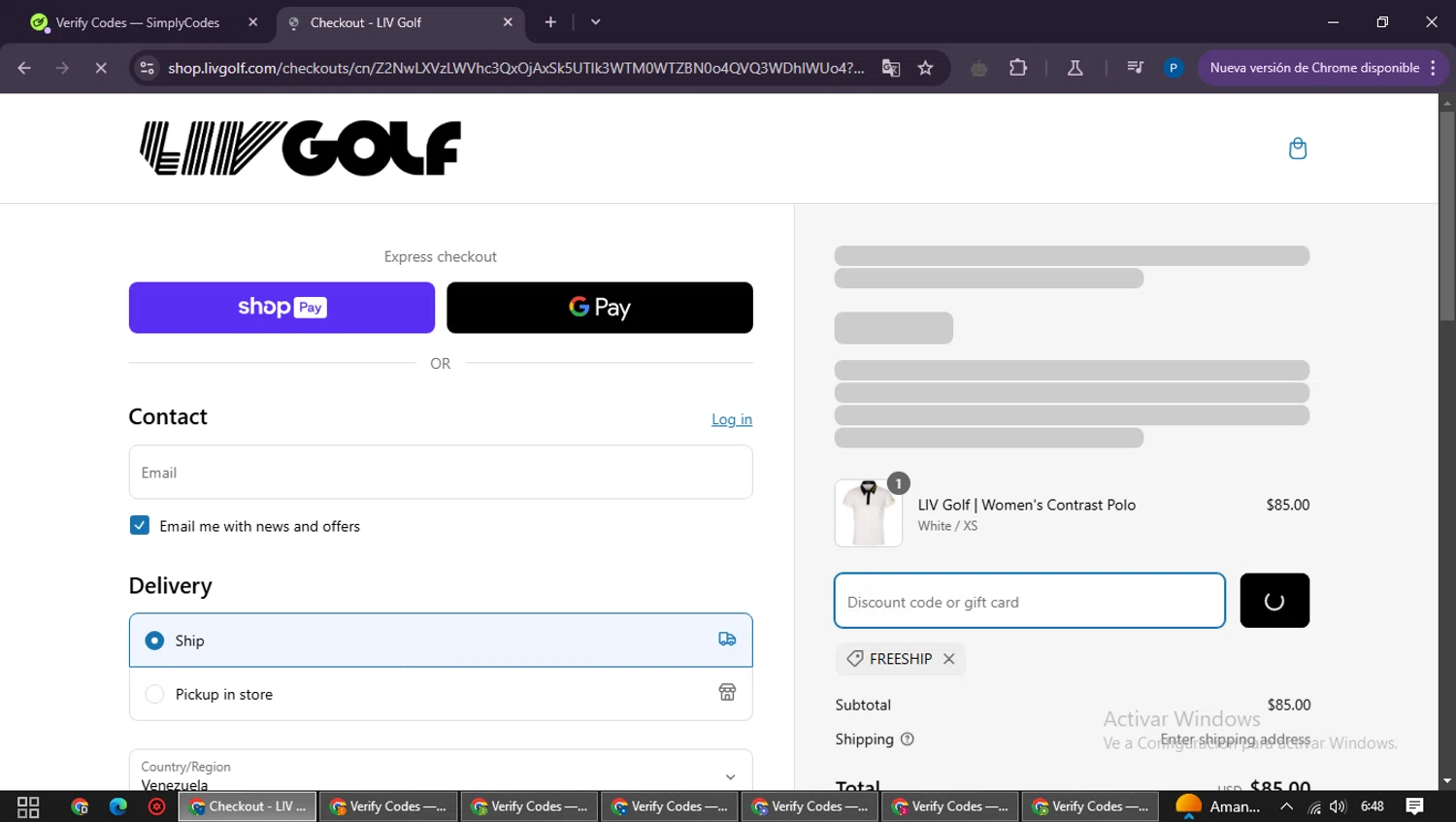Translate this page icon
The width and height of the screenshot is (1456, 822).
point(890,68)
